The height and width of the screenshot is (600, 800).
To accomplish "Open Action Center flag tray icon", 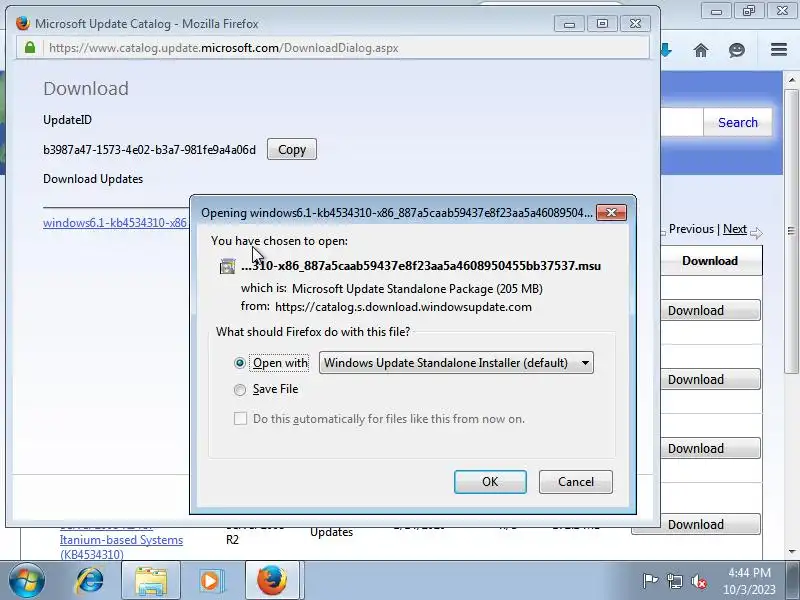I will point(649,581).
